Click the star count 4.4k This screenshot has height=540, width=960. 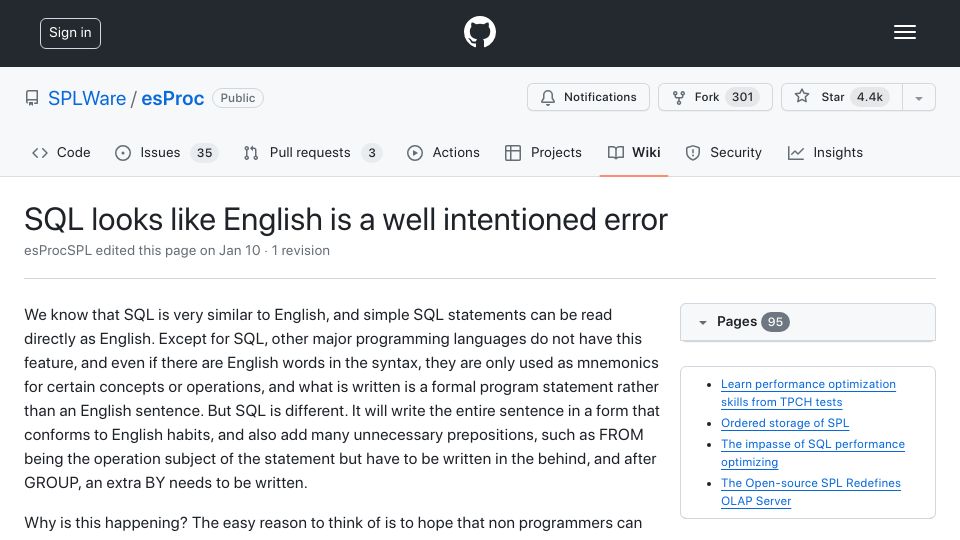click(x=869, y=97)
